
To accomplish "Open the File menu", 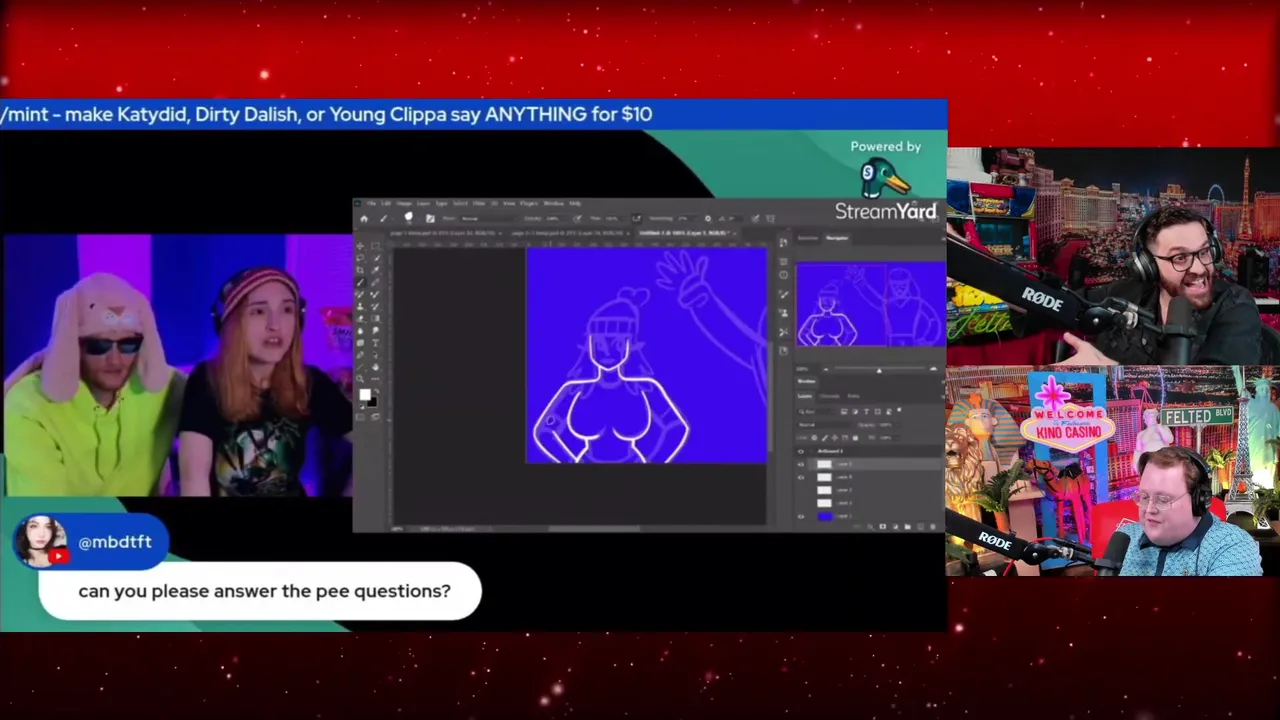I will click(371, 203).
